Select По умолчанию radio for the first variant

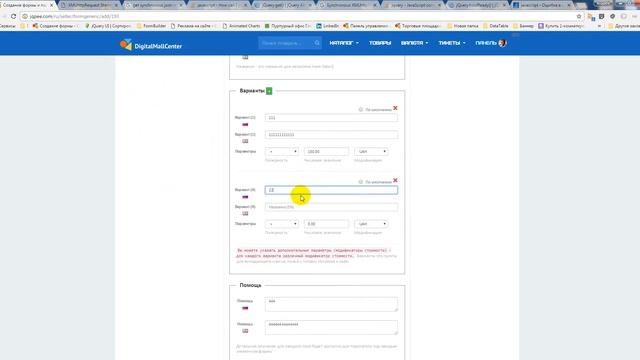pyautogui.click(x=361, y=109)
